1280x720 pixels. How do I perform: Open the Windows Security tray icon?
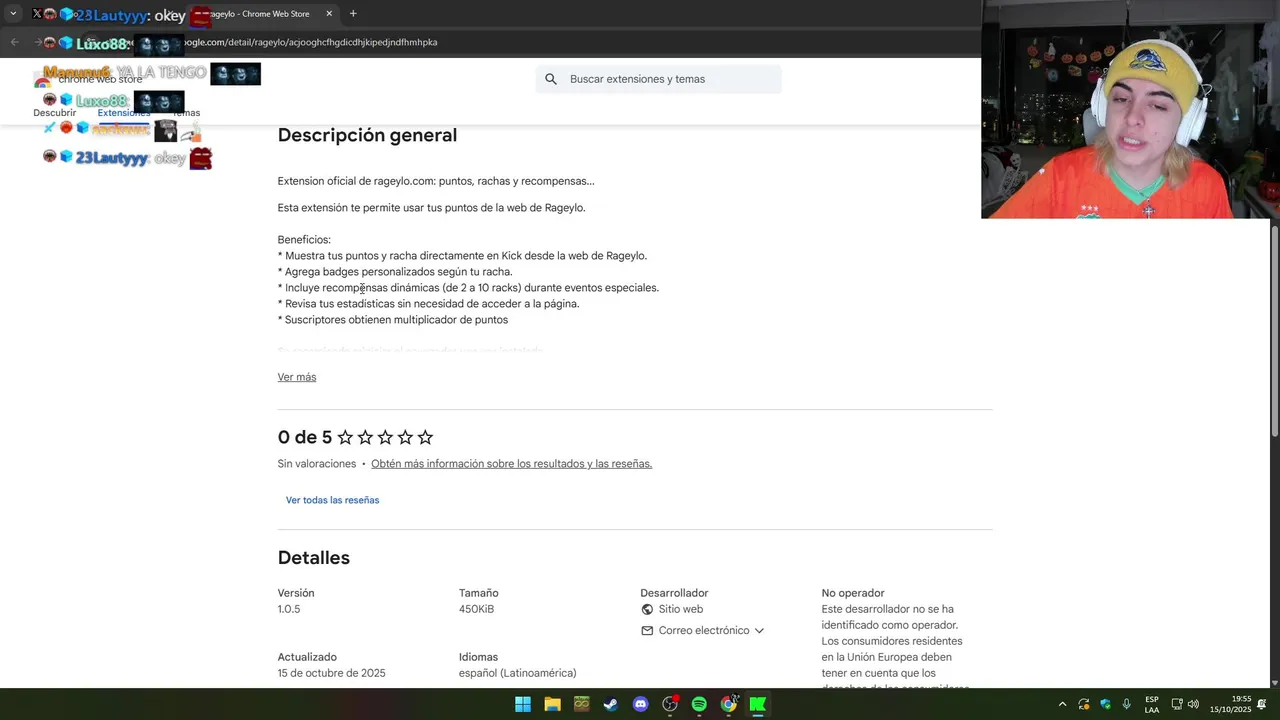[x=1105, y=704]
